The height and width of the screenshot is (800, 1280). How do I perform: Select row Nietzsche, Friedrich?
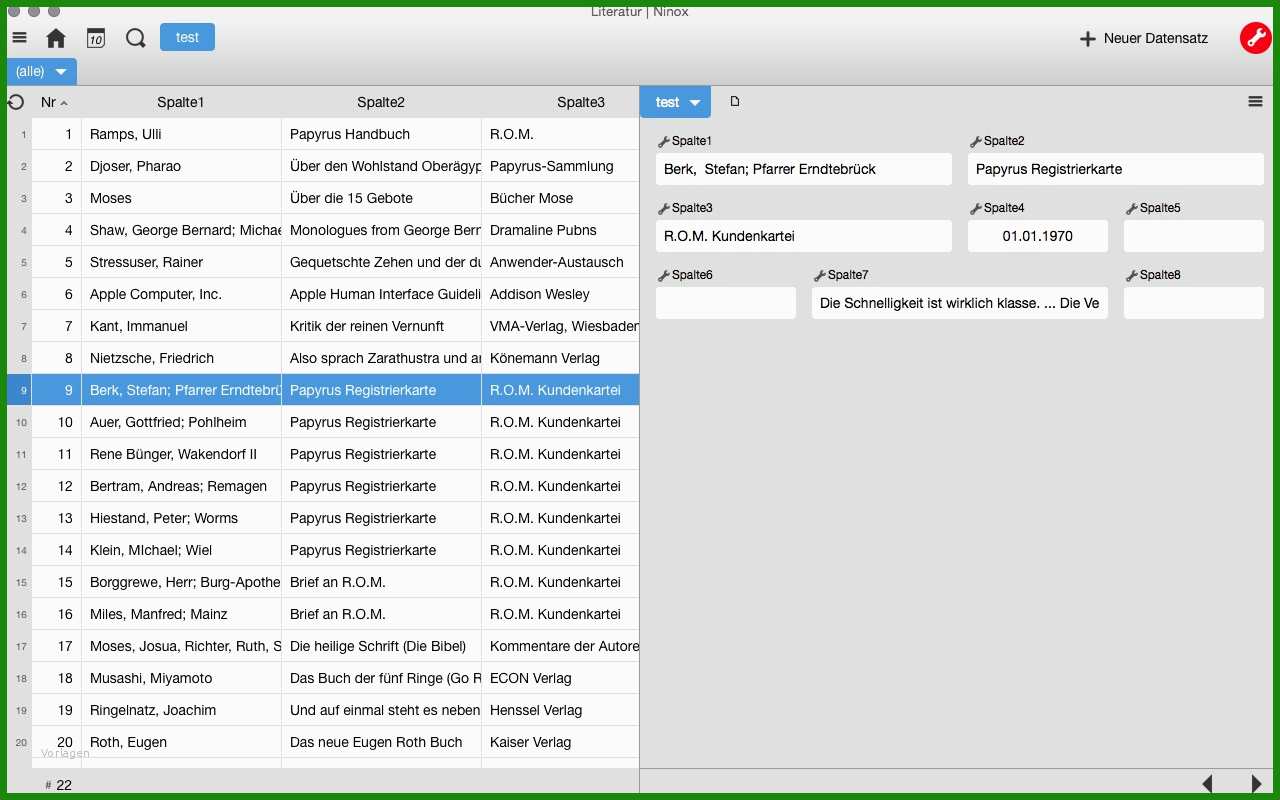pyautogui.click(x=323, y=358)
